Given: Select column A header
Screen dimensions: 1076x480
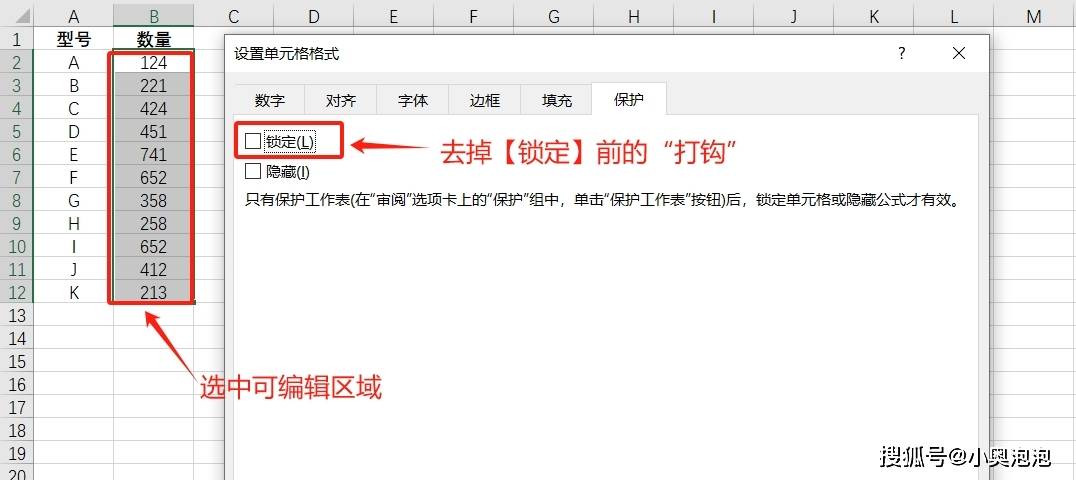Looking at the screenshot, I should (x=73, y=16).
